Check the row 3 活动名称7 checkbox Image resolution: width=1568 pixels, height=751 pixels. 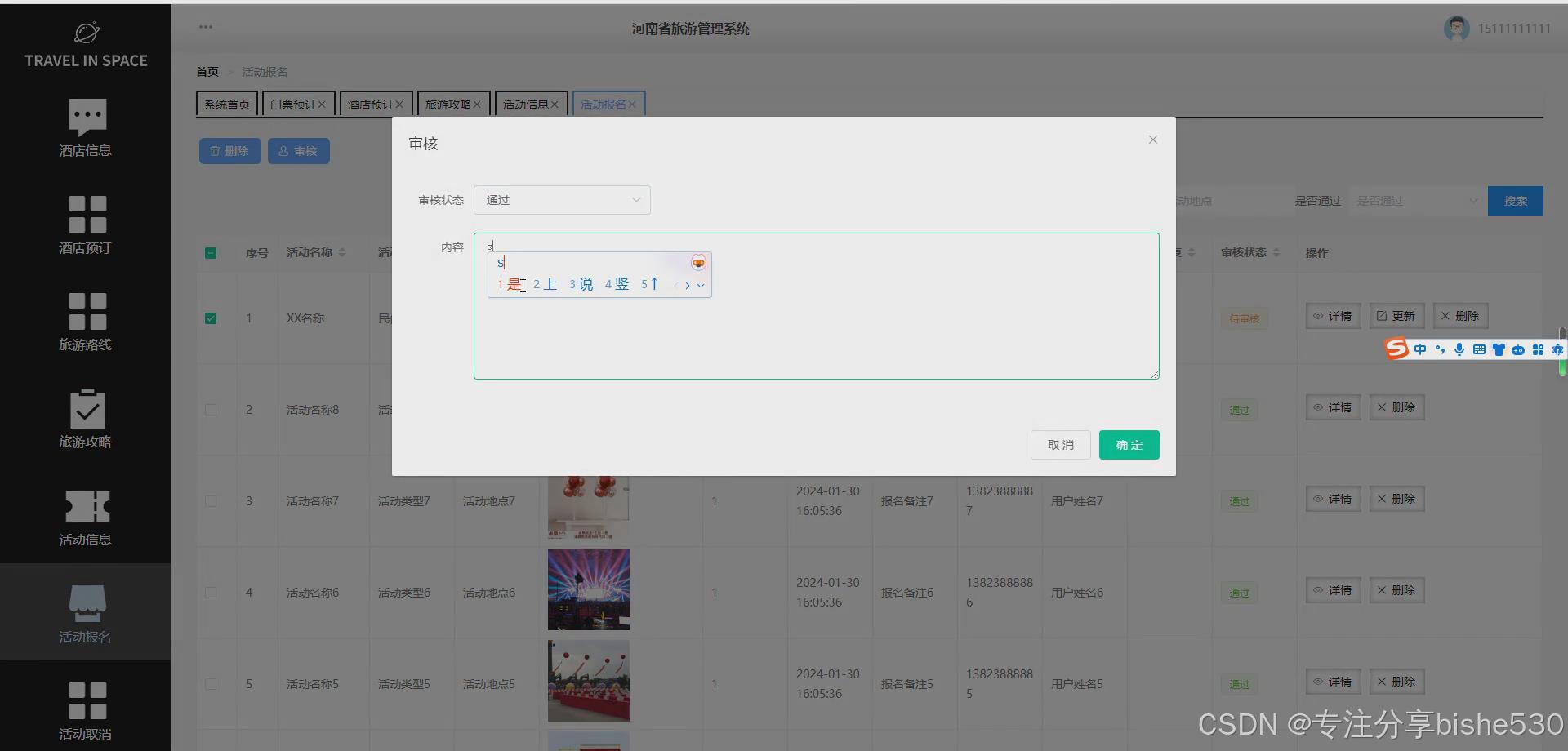pyautogui.click(x=211, y=501)
